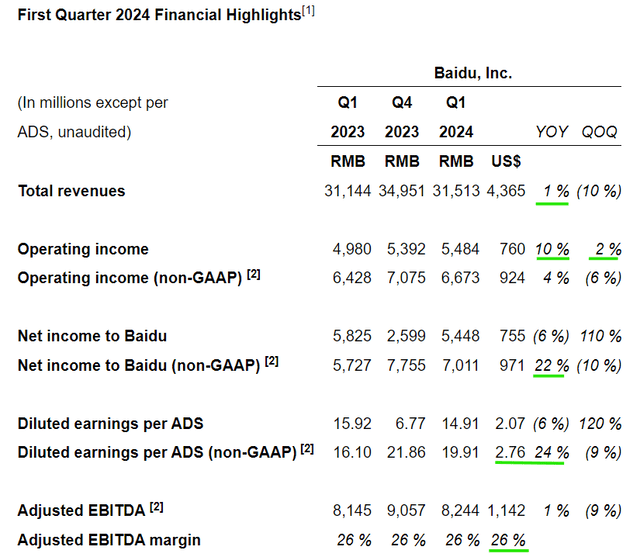Click diluted EPS value 15.92
Screen dimensions: 640x557
pyautogui.click(x=352, y=424)
